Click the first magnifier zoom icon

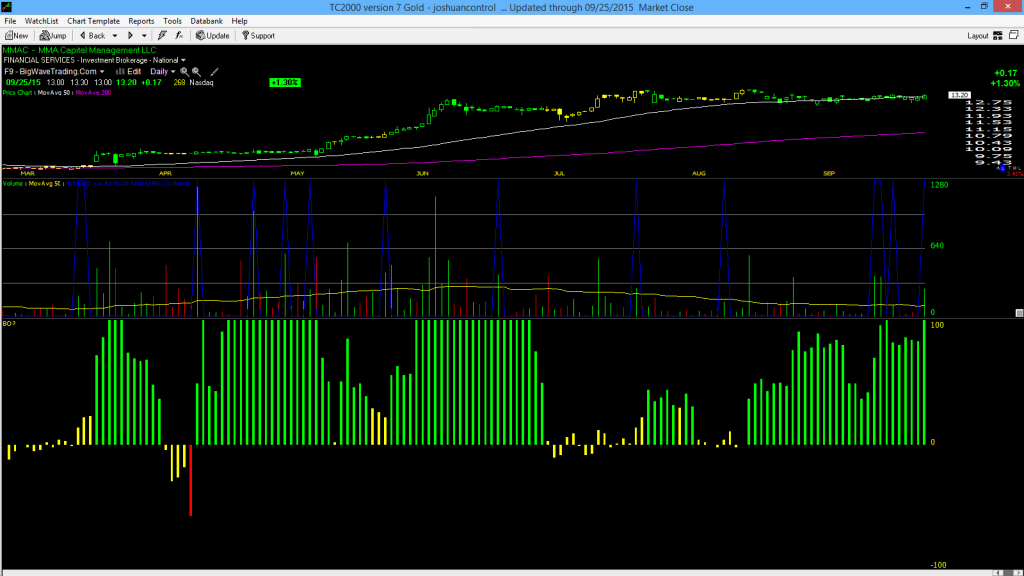pos(184,72)
